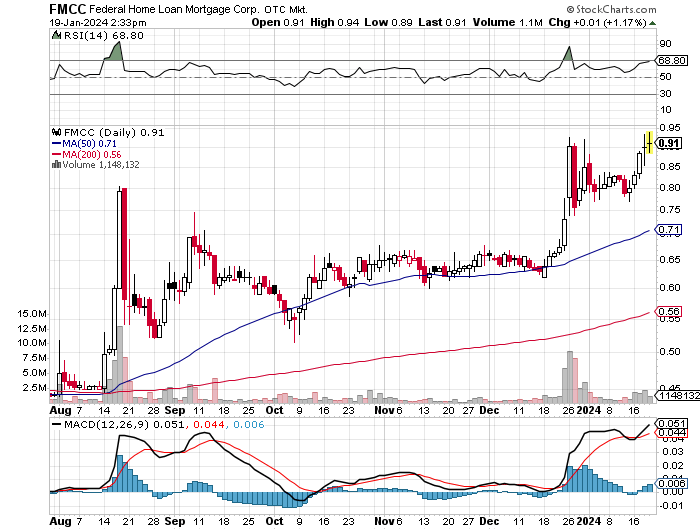Click the 0.60 label on the price axis

tap(670, 288)
